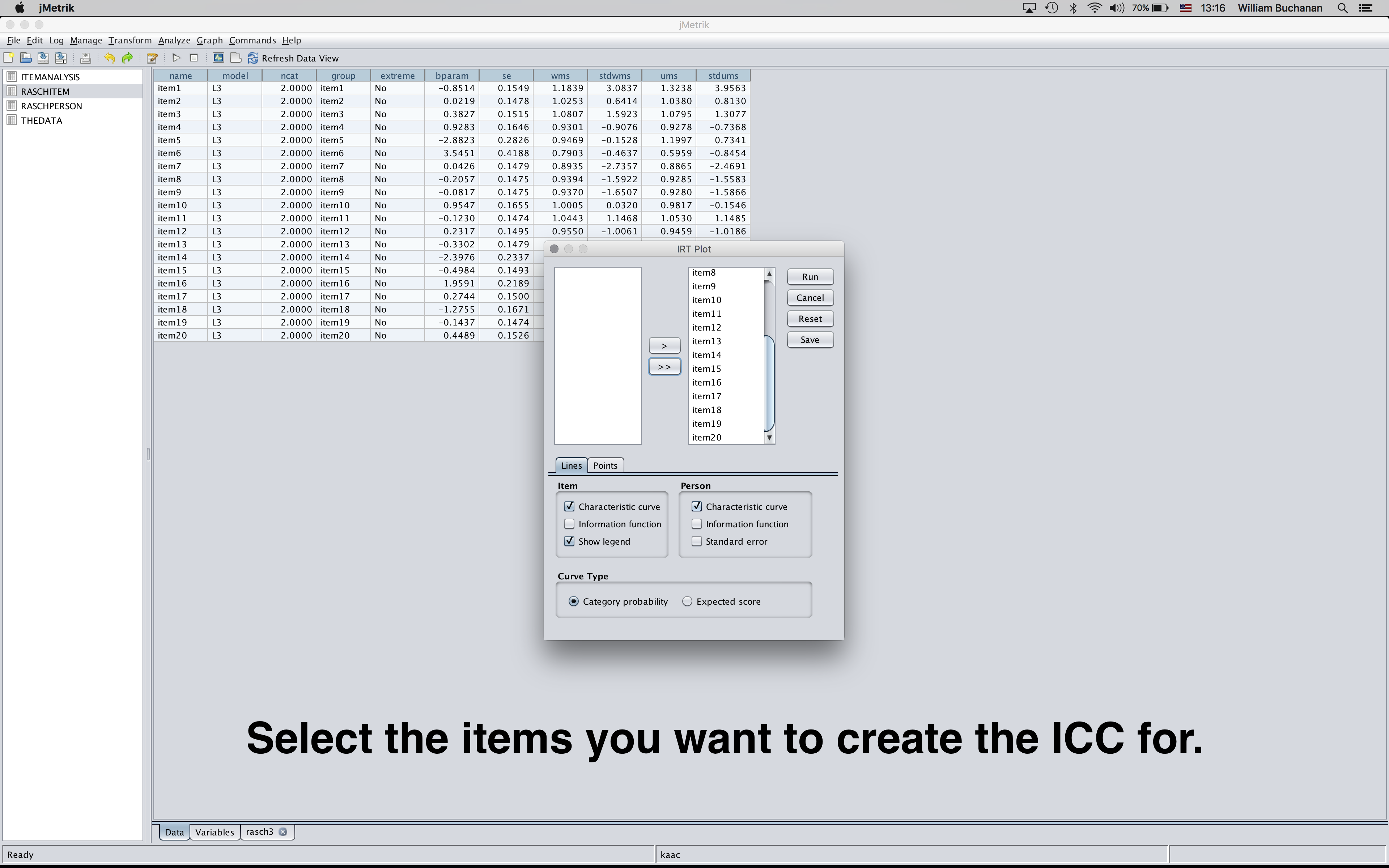Toggle Show legend checkbox
Viewport: 1389px width, 868px height.
[569, 541]
